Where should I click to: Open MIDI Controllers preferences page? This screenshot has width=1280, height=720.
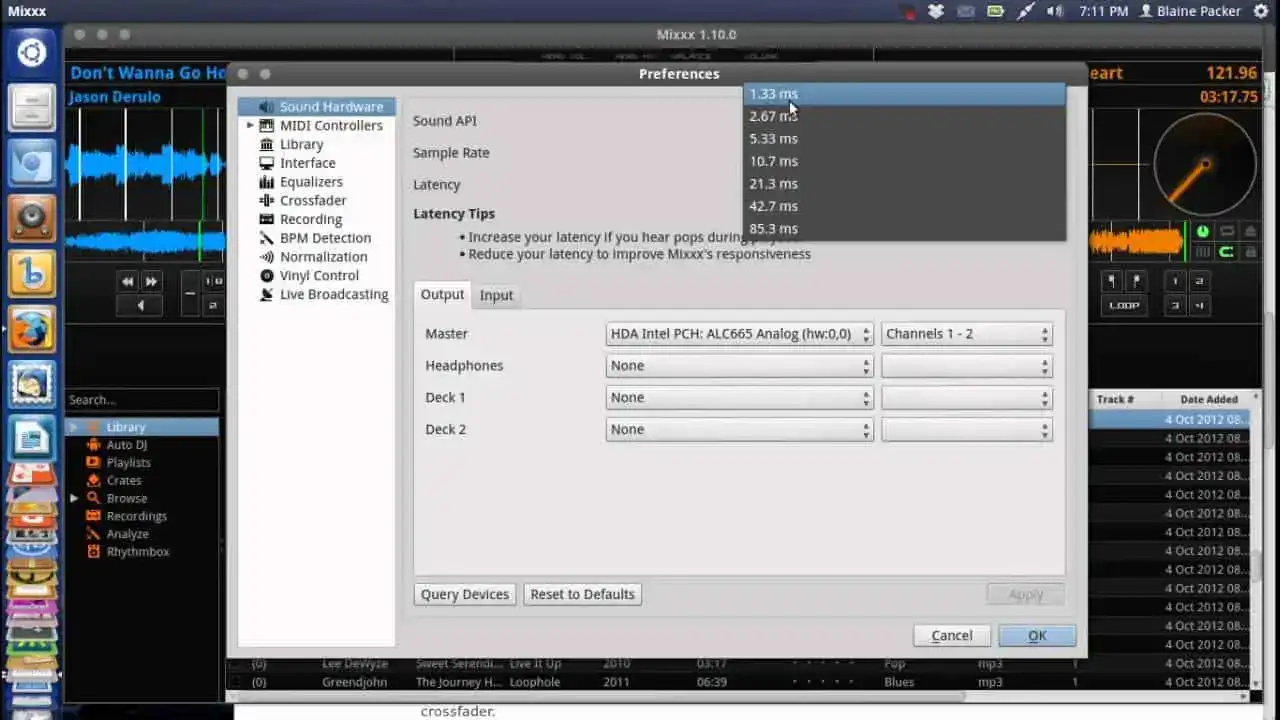click(x=331, y=125)
